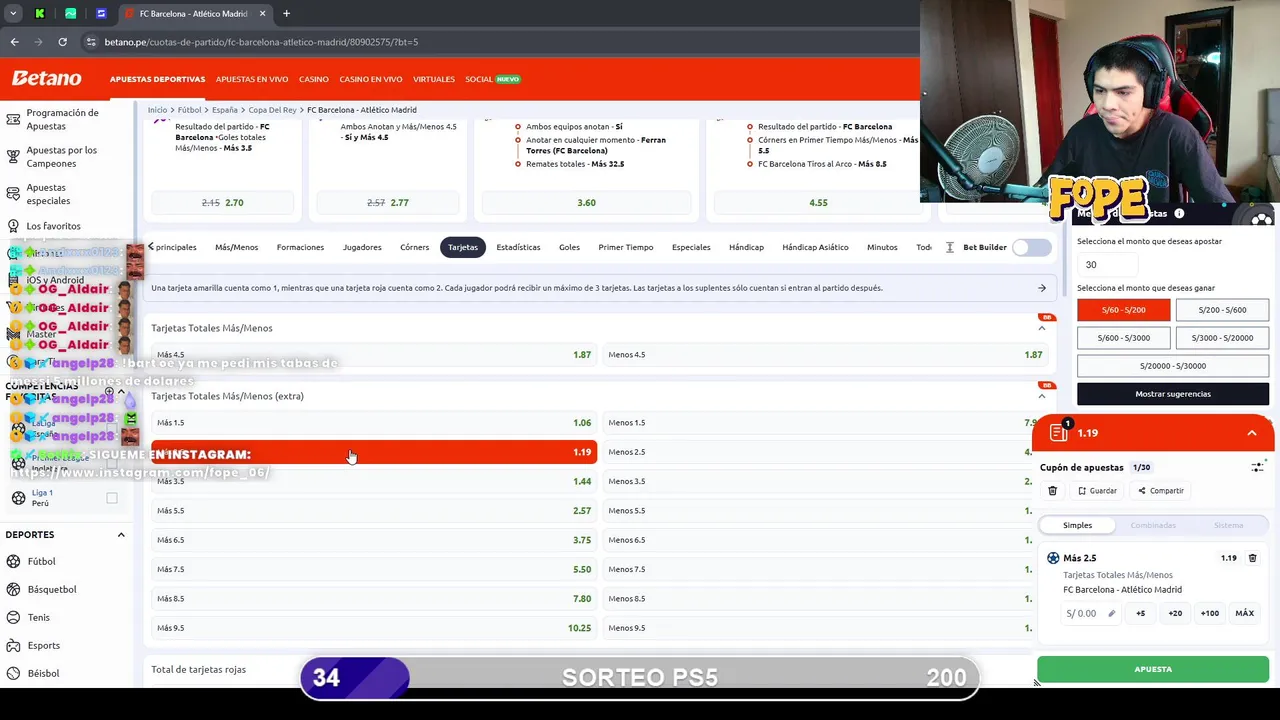Click the Betano logo
This screenshot has height=720, width=1280.
[x=46, y=78]
